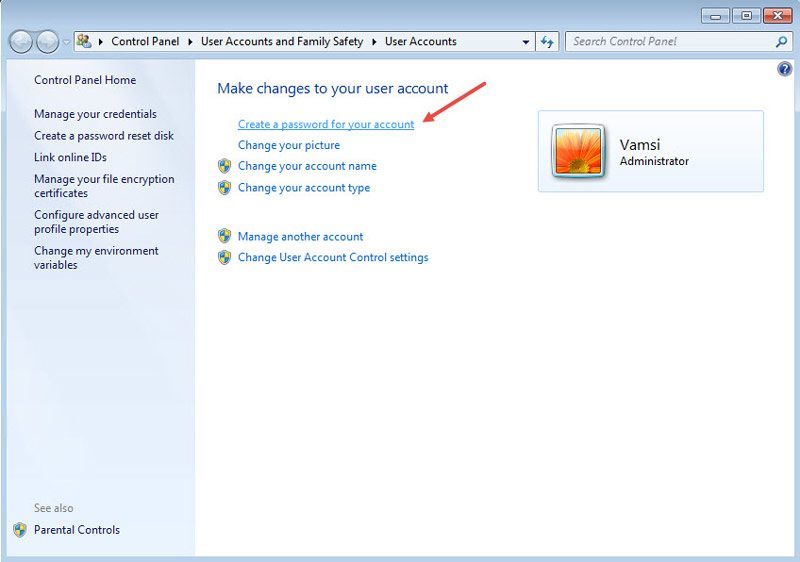
Task: Click the Vamsi account flower picture
Action: pyautogui.click(x=578, y=151)
